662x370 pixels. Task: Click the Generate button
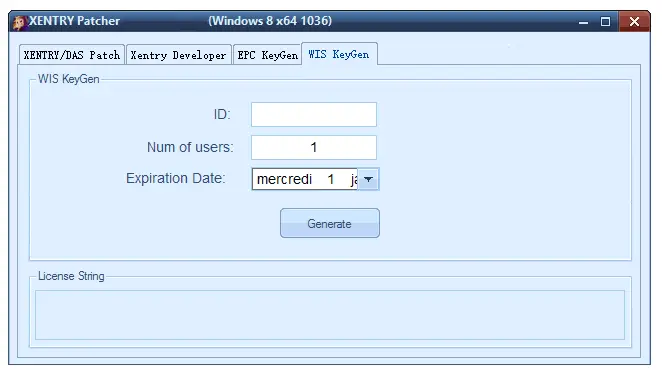[330, 223]
